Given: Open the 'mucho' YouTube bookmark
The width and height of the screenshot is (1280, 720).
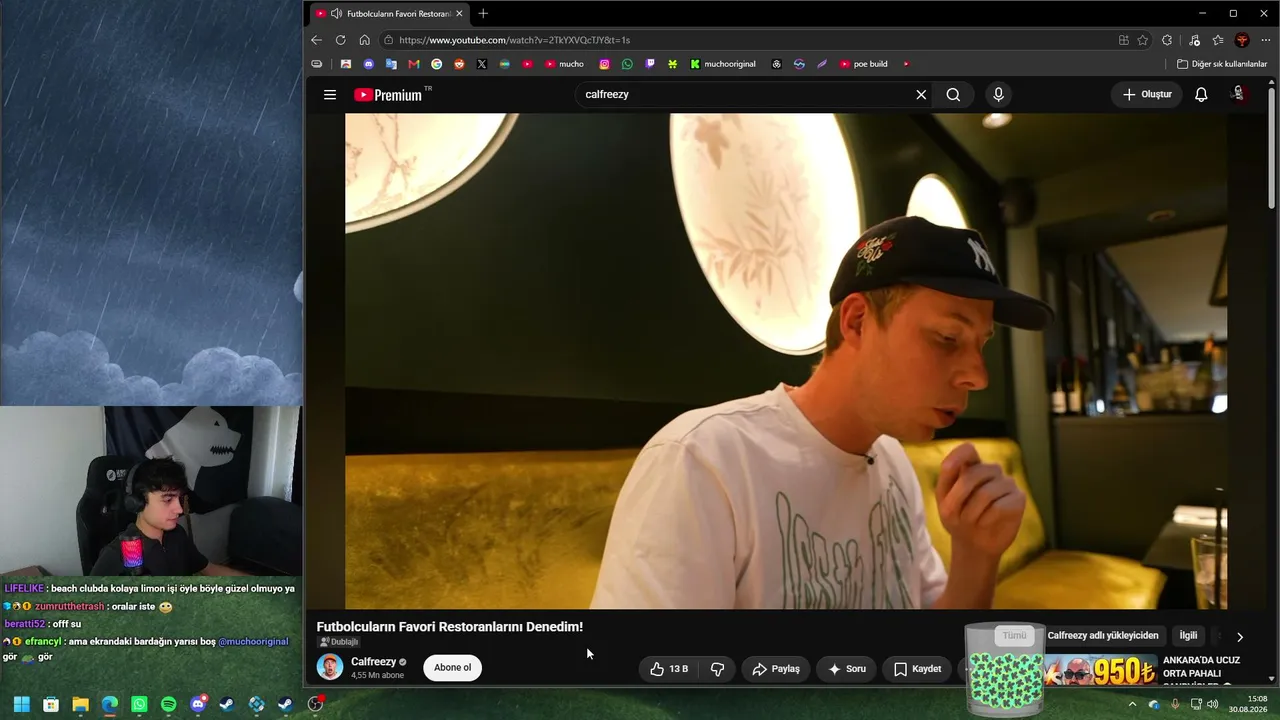Looking at the screenshot, I should coord(564,64).
